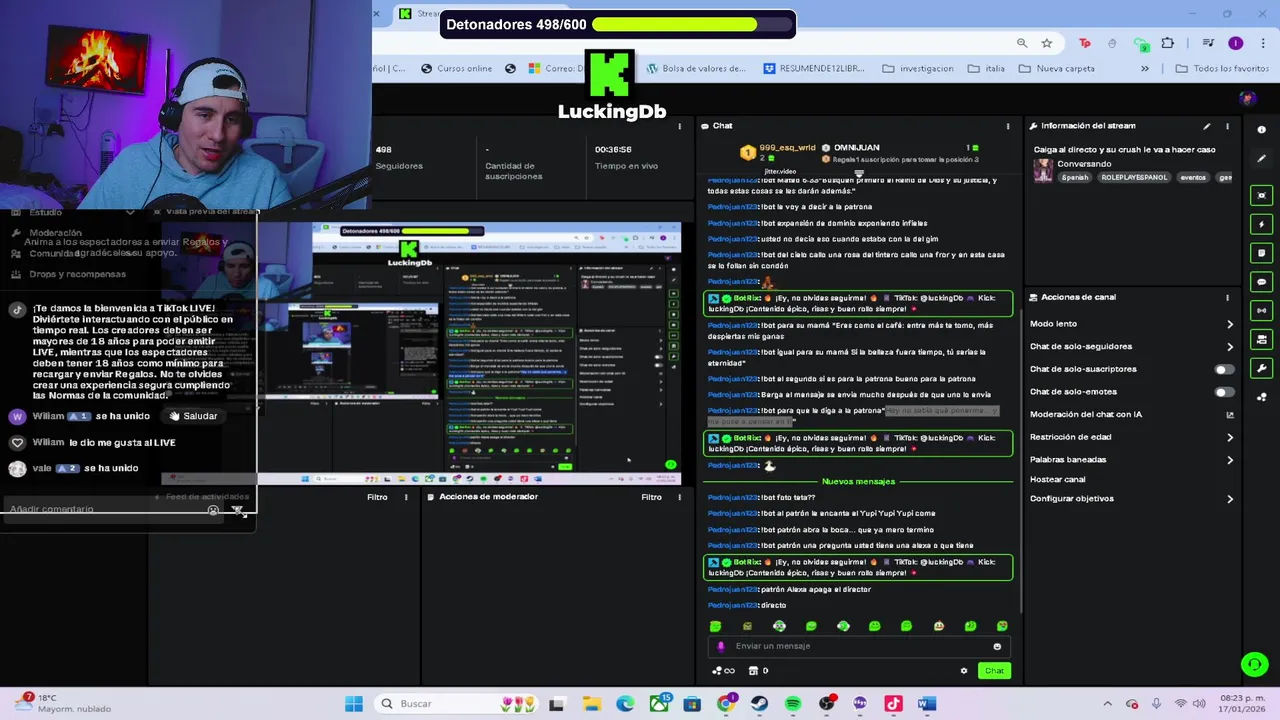Viewport: 1280px width, 720px height.
Task: Open the italia bookmarks folder
Action: coord(987,69)
